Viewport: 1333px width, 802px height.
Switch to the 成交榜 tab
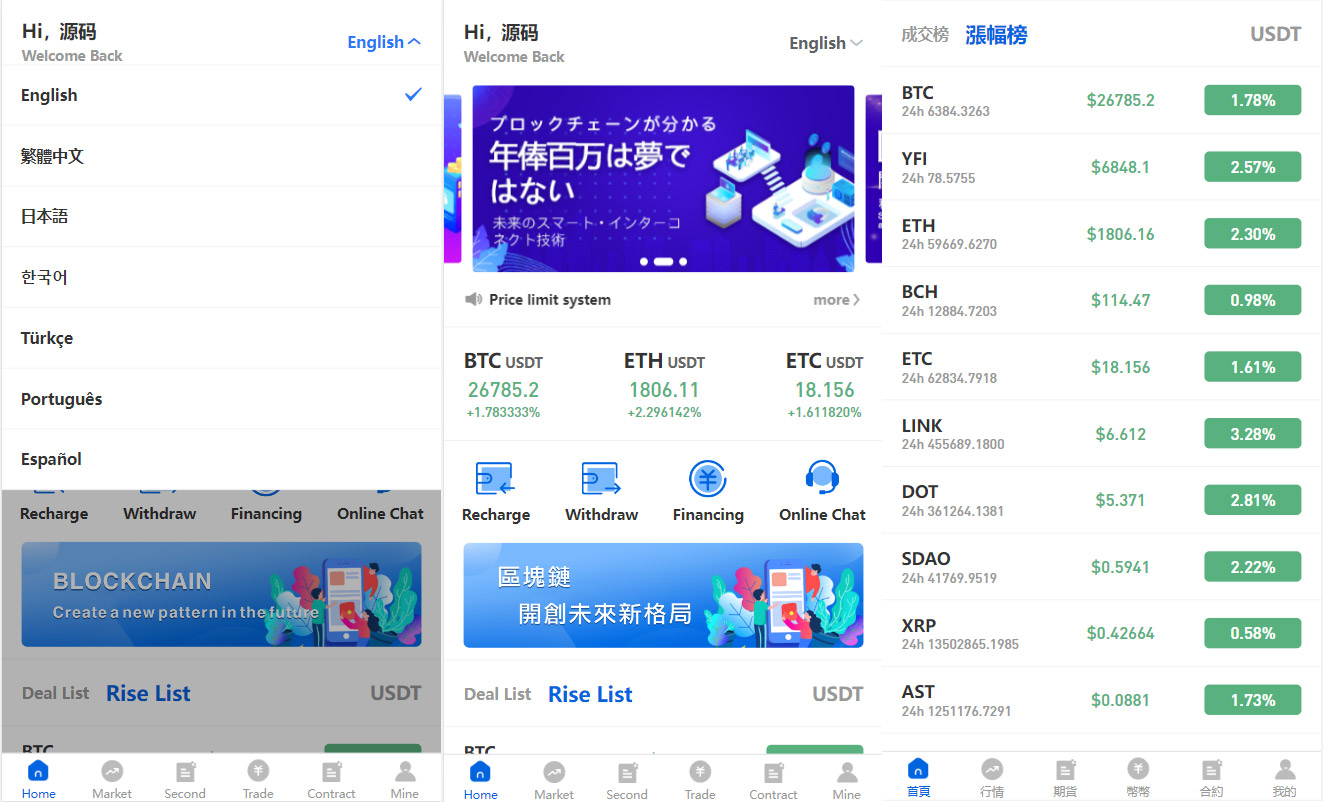pyautogui.click(x=925, y=35)
